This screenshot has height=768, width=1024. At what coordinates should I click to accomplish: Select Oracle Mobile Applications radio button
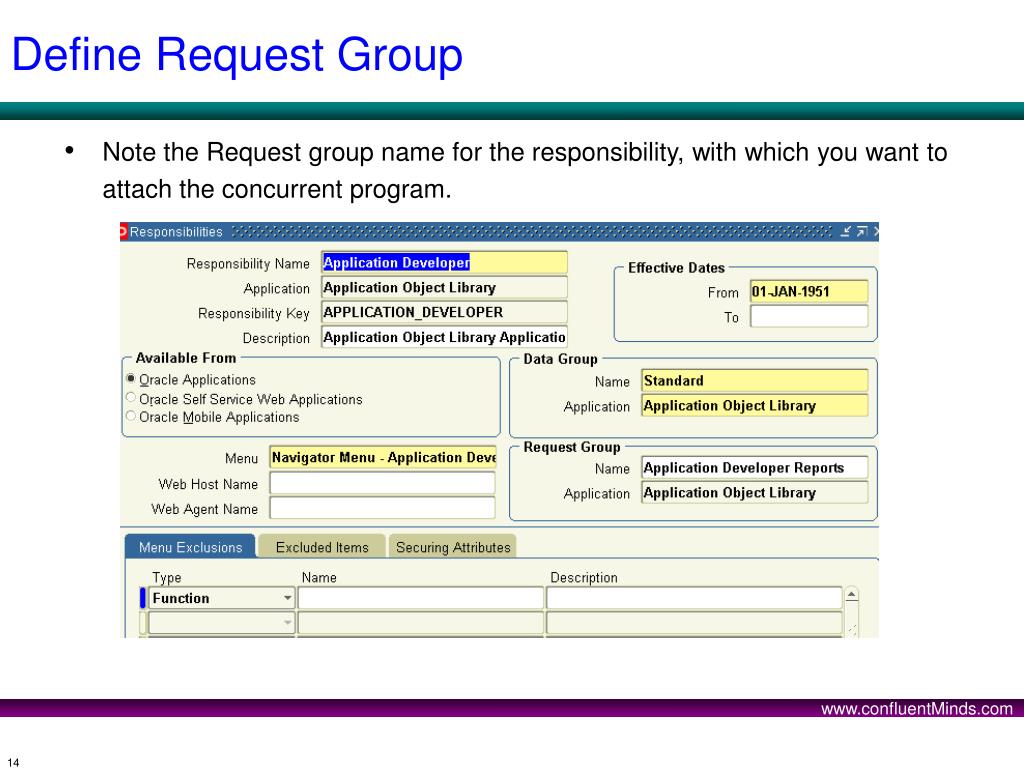[x=131, y=416]
